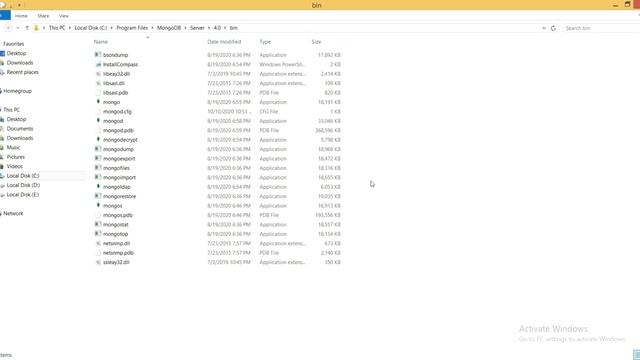Open Documents under This PC
Image resolution: width=640 pixels, height=360 pixels.
click(x=20, y=129)
